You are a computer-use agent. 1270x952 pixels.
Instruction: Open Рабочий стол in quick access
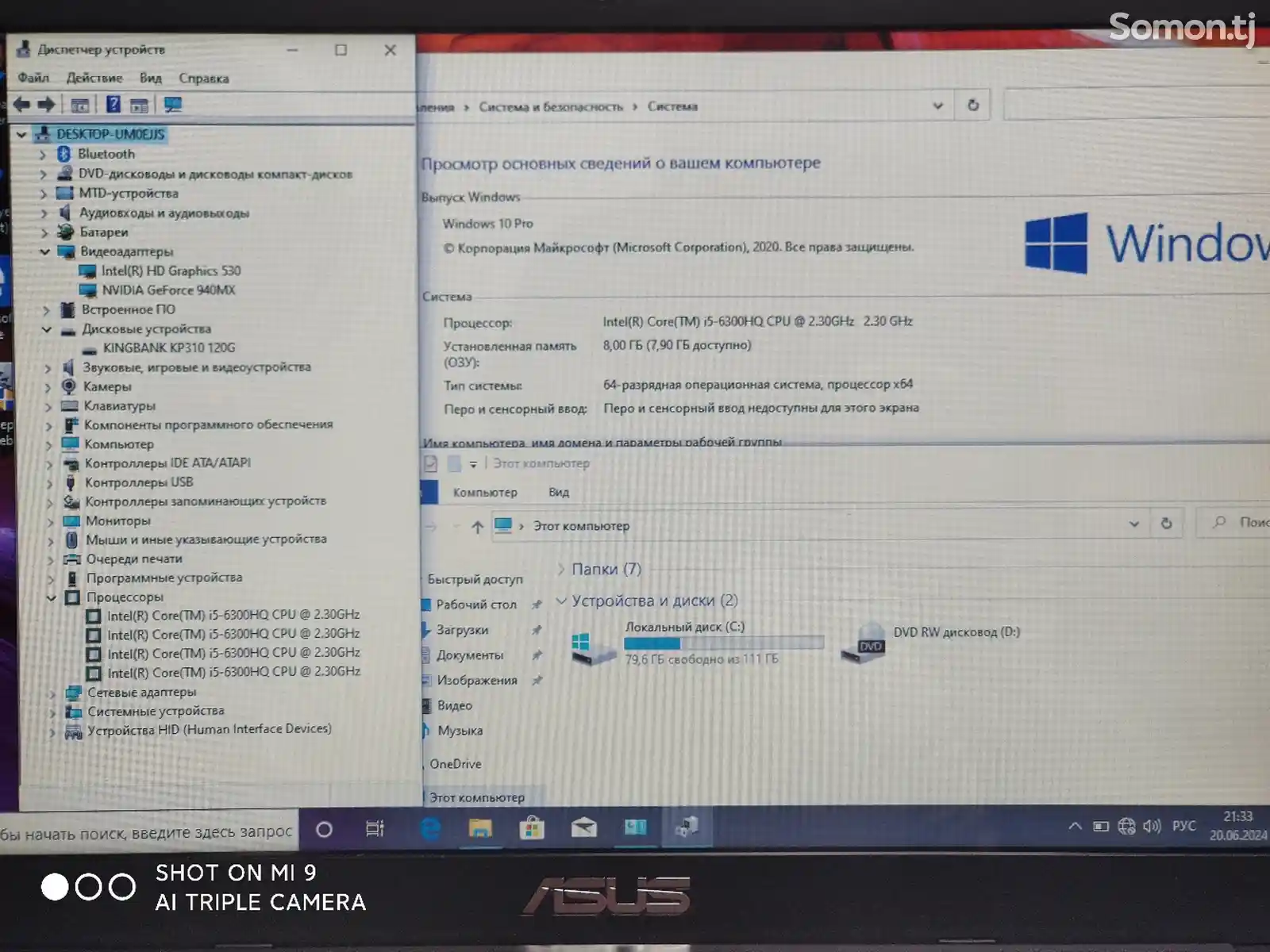click(476, 605)
